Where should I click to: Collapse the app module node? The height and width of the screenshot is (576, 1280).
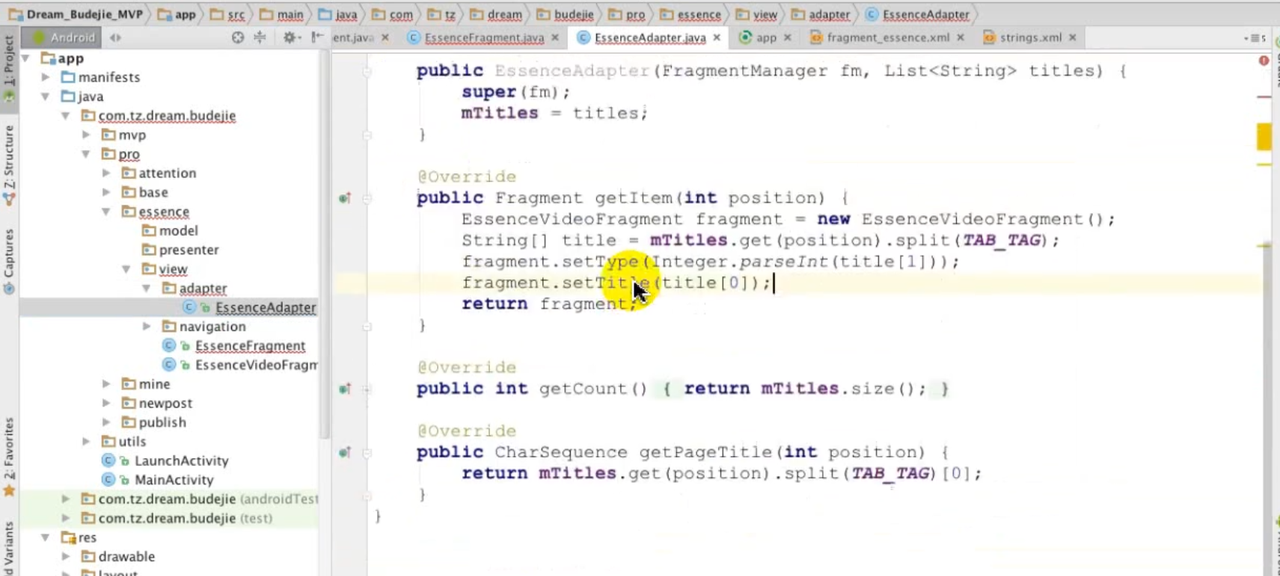(x=26, y=58)
